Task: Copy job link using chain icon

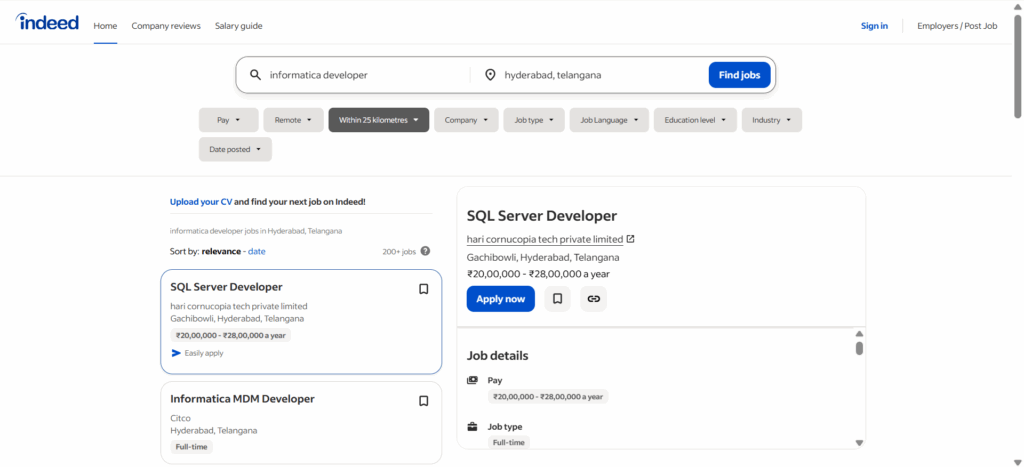Action: coord(594,299)
